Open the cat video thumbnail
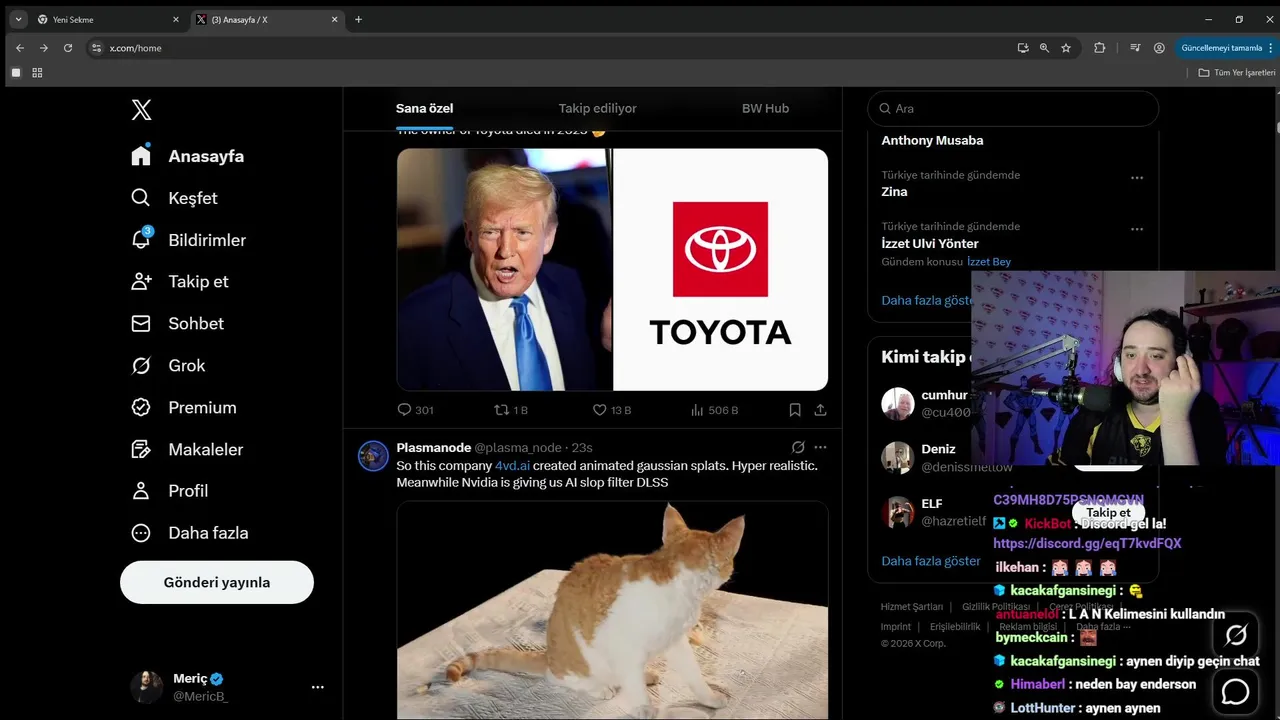Screen dimensions: 1280x720 612,610
